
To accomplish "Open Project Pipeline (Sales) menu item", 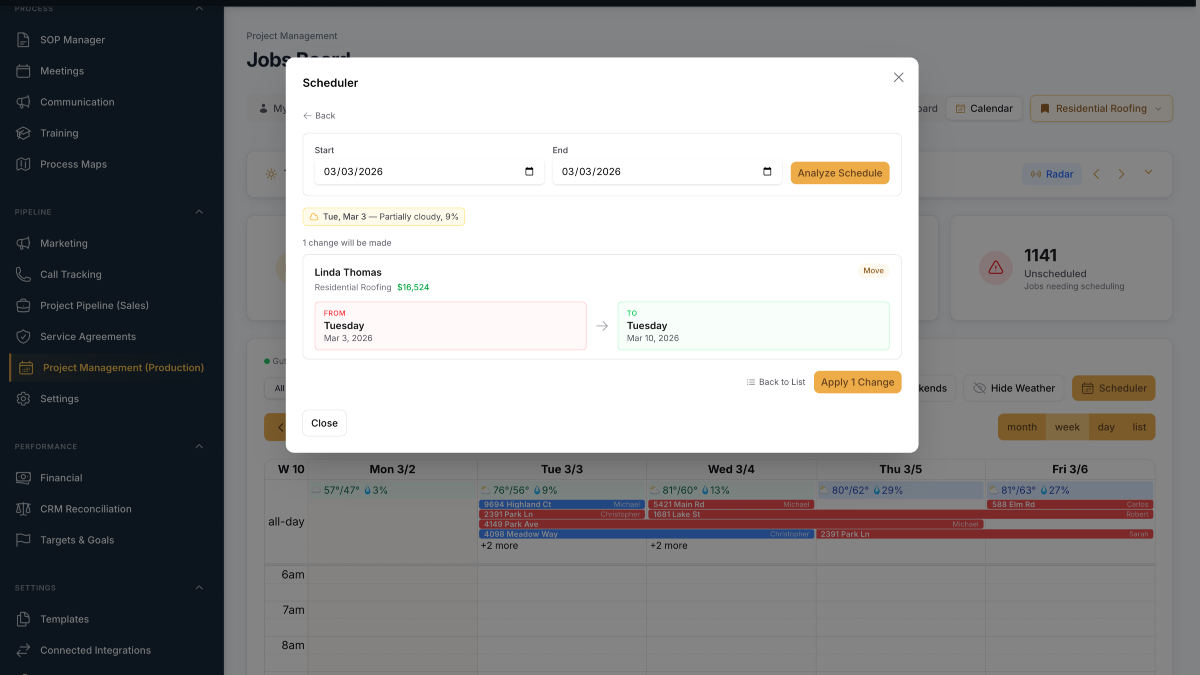I will 94,305.
